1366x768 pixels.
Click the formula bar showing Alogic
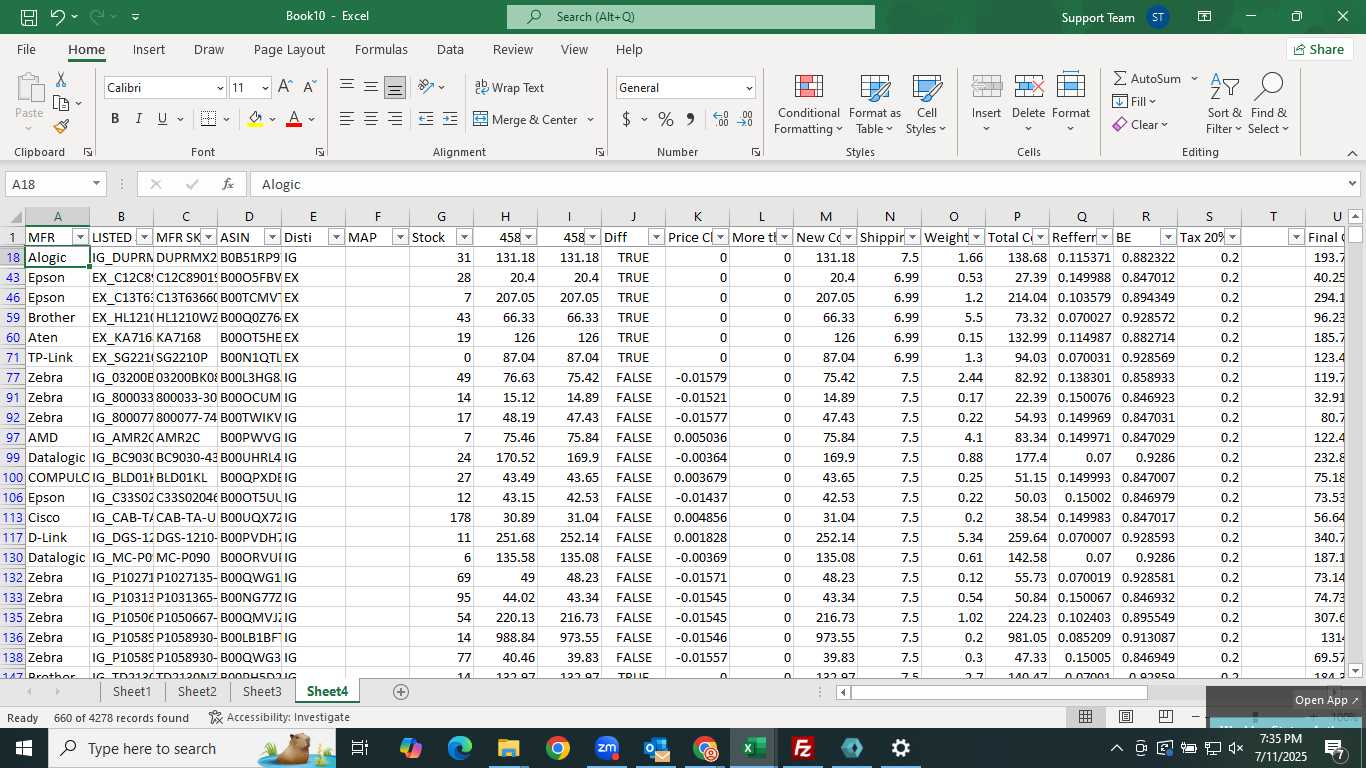(800, 184)
